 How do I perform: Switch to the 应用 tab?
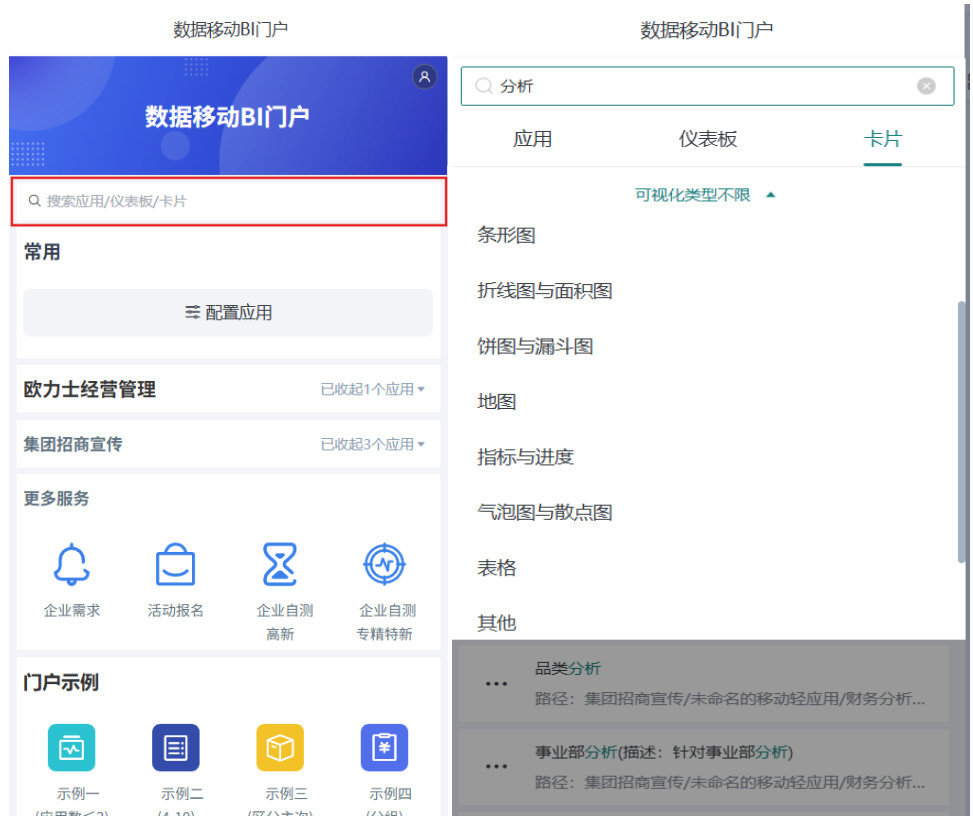click(533, 139)
